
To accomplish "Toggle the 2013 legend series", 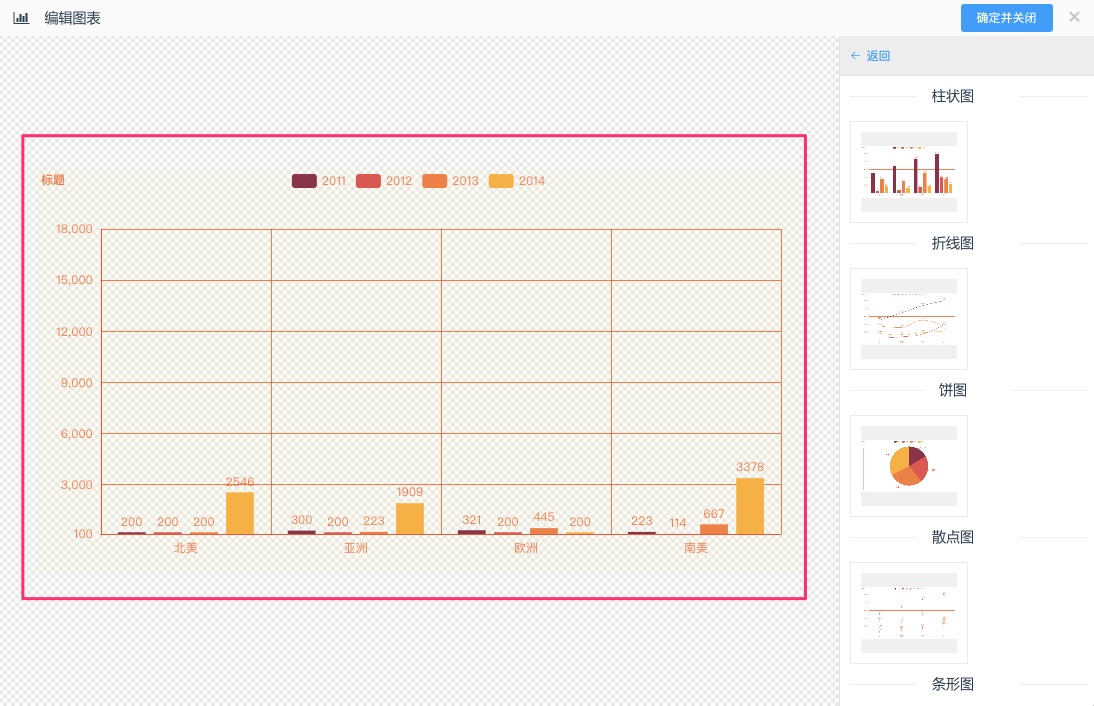I will [450, 181].
